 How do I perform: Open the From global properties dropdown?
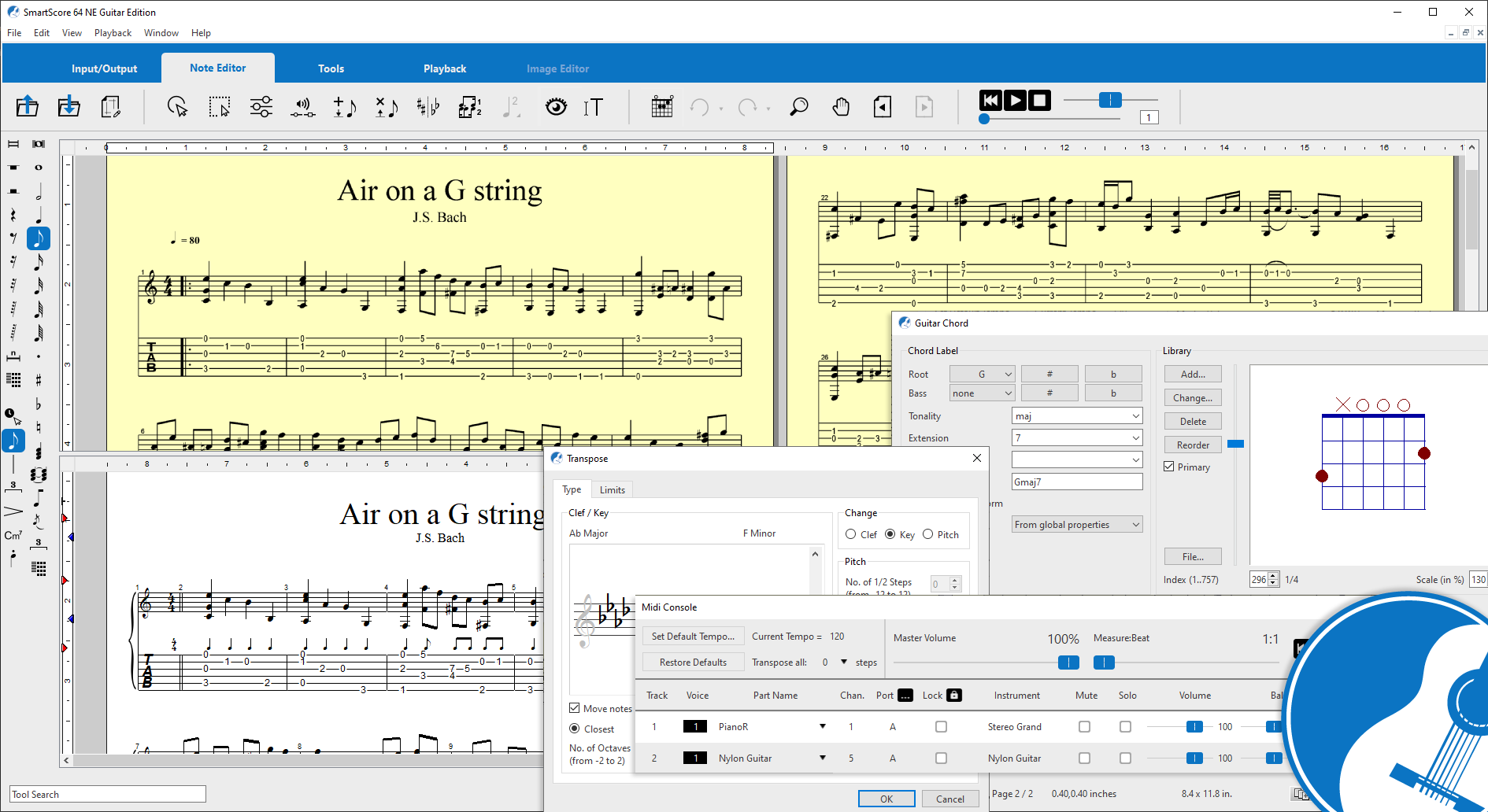[1077, 524]
